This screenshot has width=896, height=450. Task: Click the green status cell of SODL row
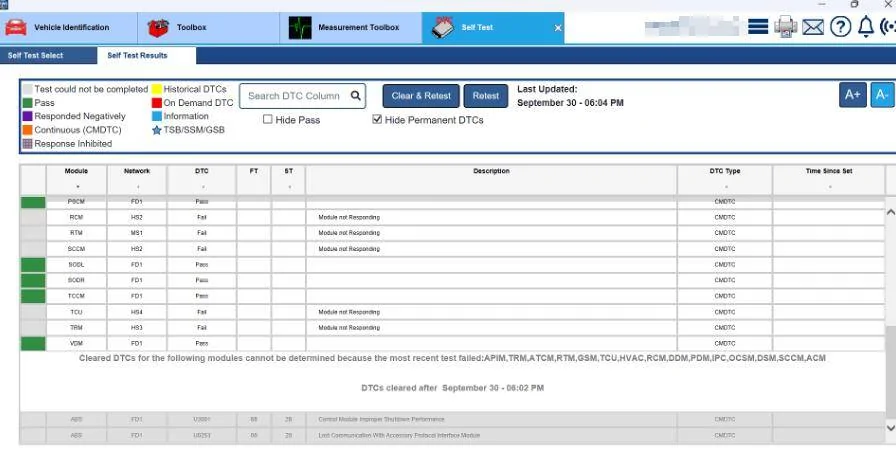coord(33,264)
